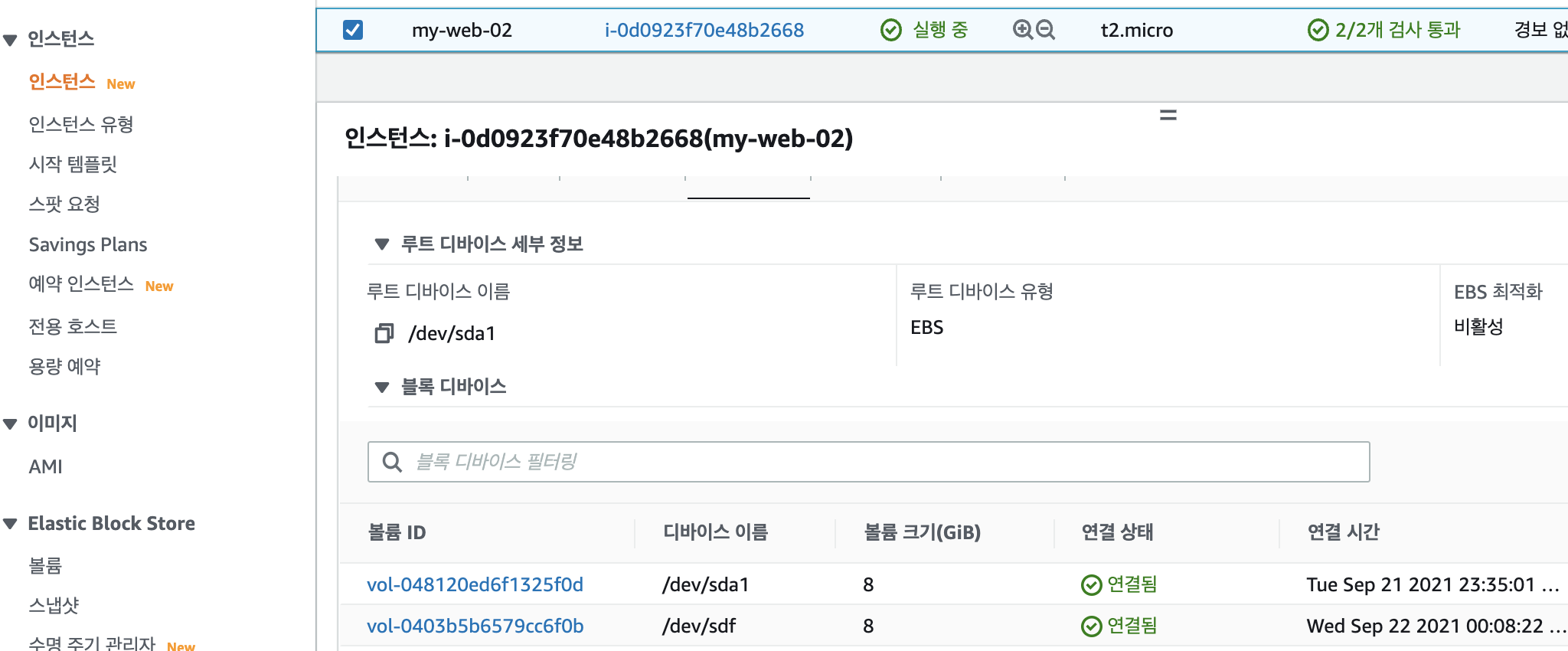Viewport: 1568px width, 651px height.
Task: Open 인스턴스 유형 in sidebar
Action: [81, 124]
